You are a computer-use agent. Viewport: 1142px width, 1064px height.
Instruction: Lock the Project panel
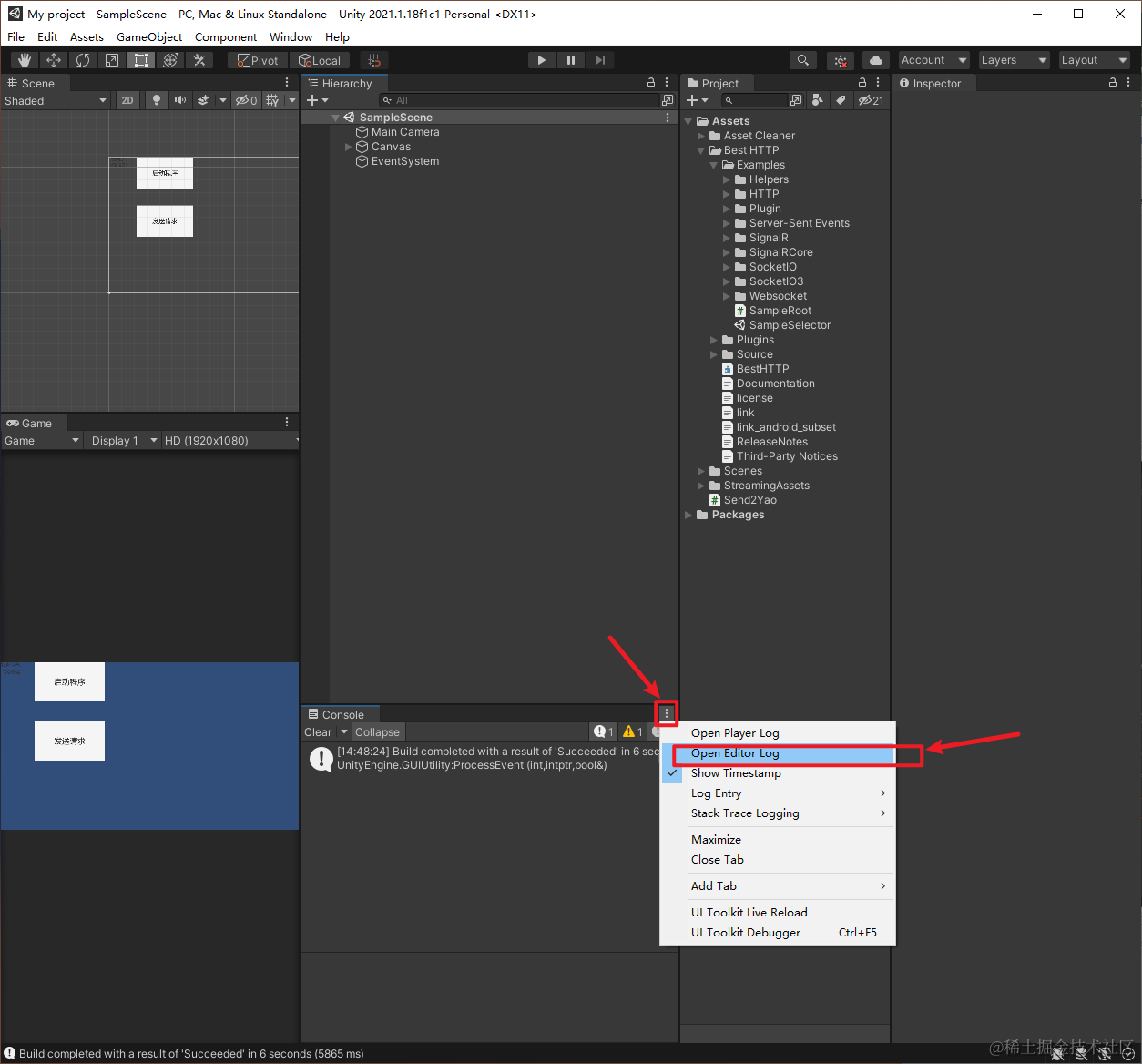[x=862, y=82]
